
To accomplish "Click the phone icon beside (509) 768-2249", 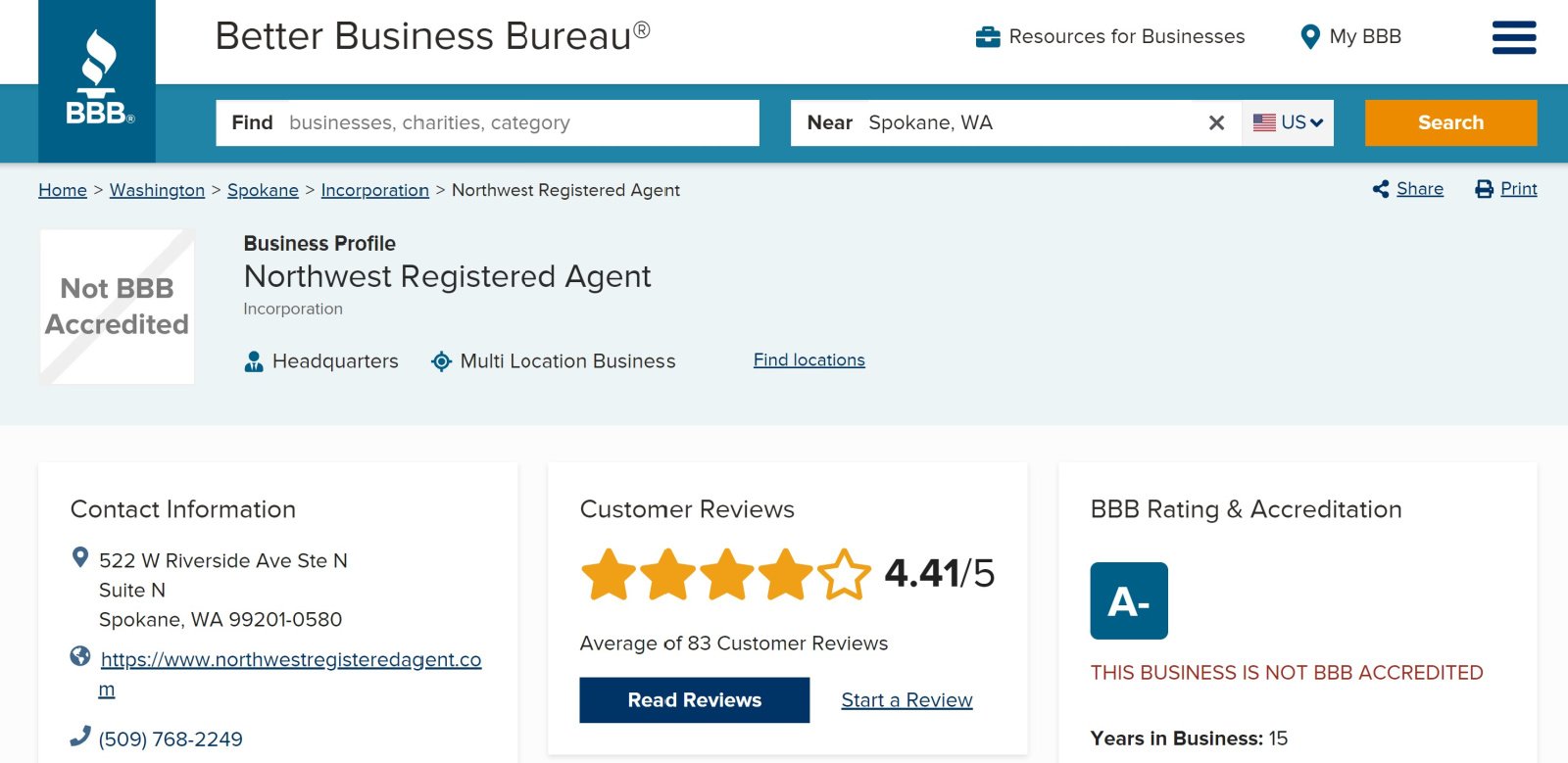I will tap(80, 737).
